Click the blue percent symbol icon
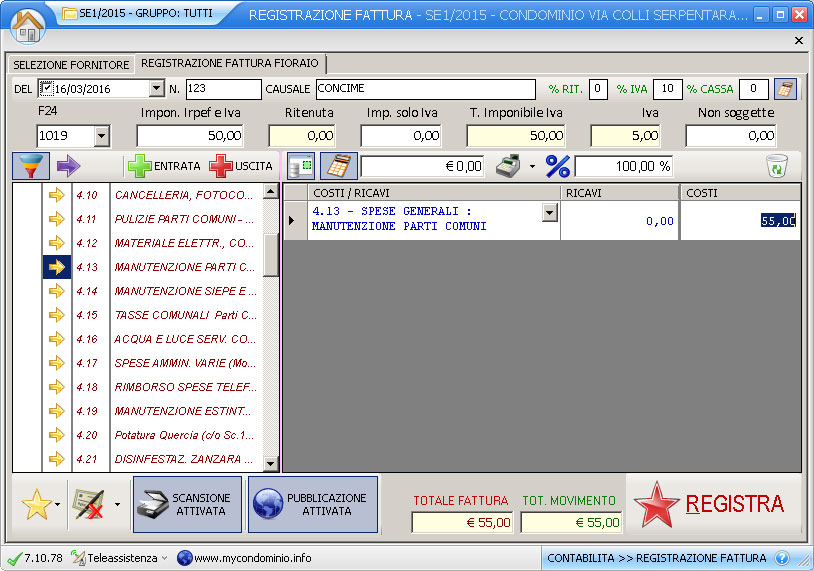 [x=557, y=166]
